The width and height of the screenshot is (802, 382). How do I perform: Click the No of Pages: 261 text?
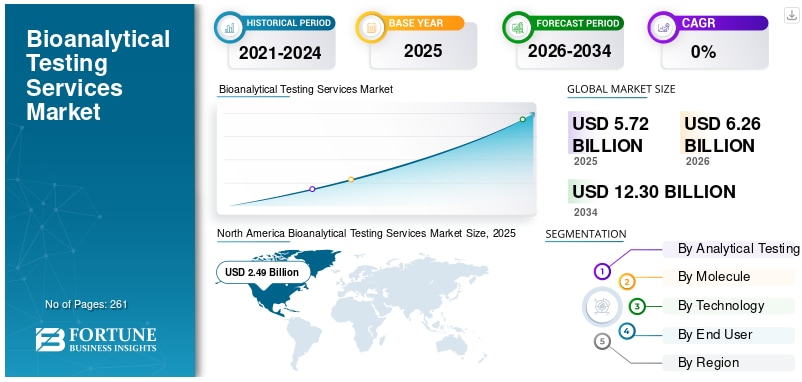click(86, 304)
